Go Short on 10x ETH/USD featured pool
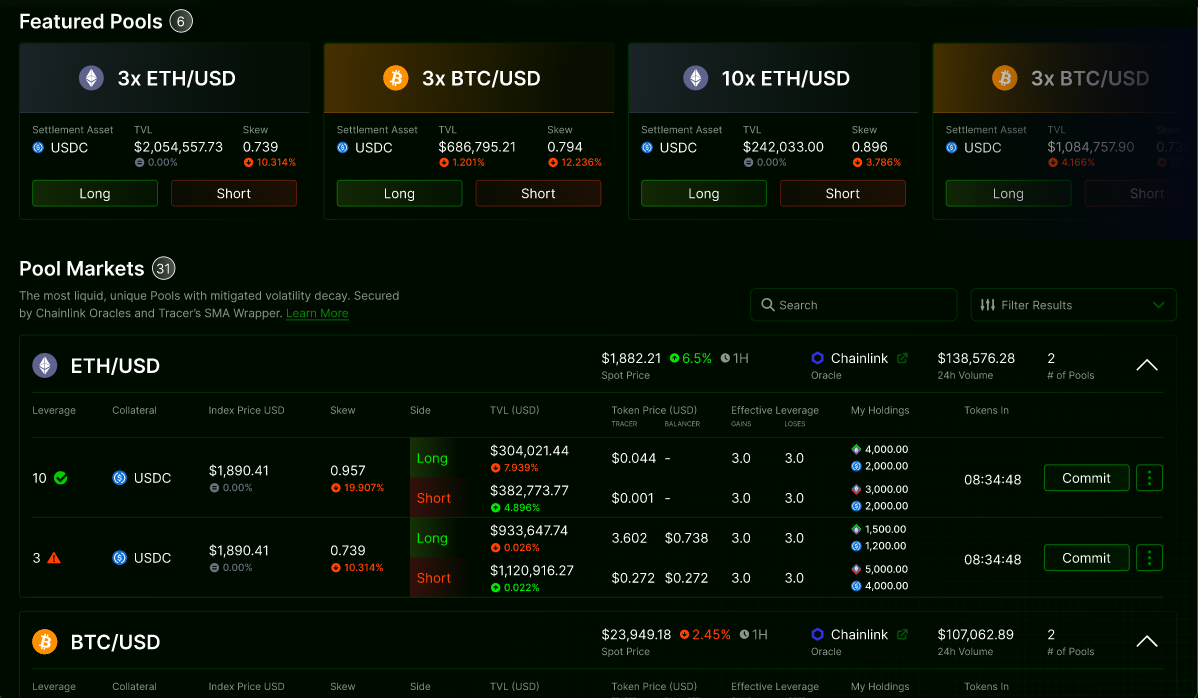 [843, 194]
